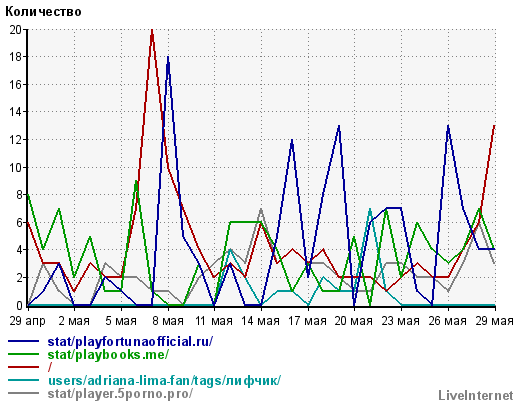Click the blue peak at value 18
520x405 pixels.
168,58
